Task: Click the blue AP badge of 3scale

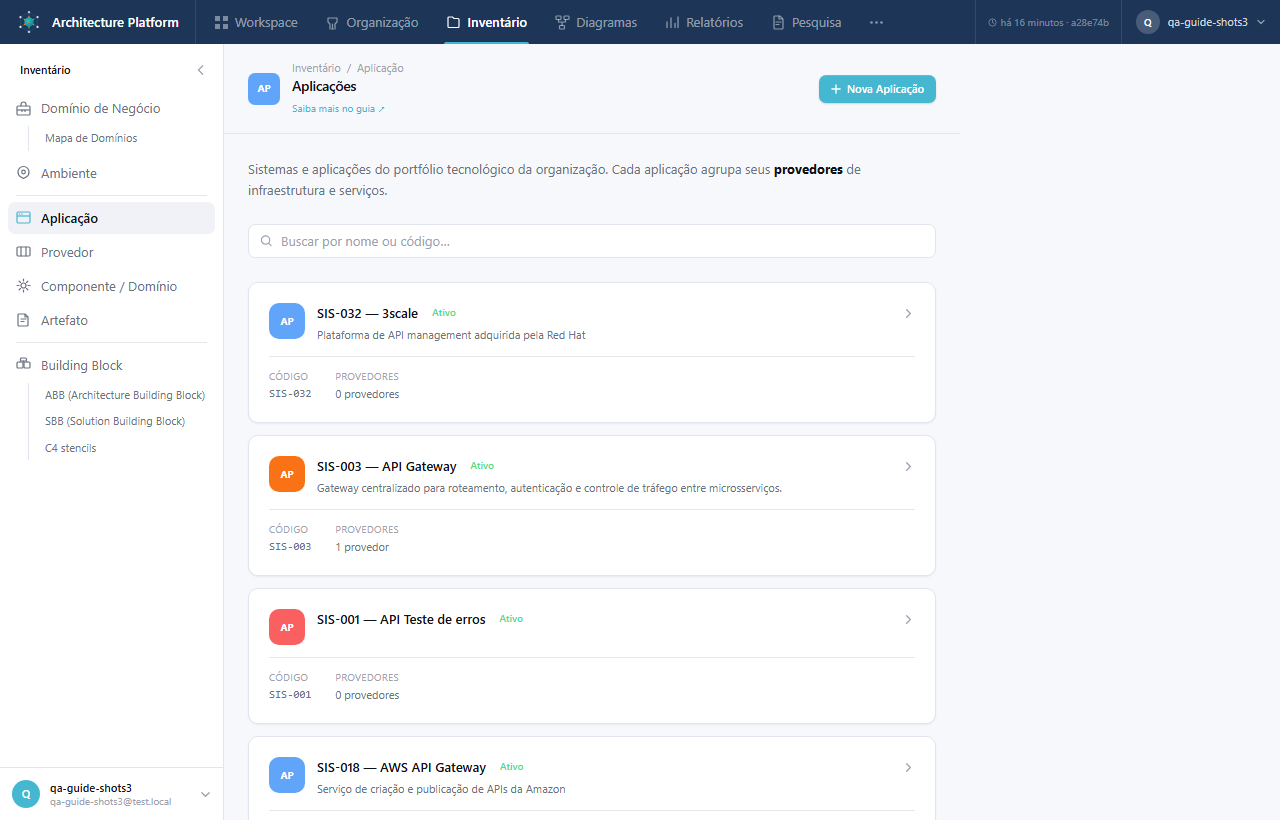Action: 287,321
